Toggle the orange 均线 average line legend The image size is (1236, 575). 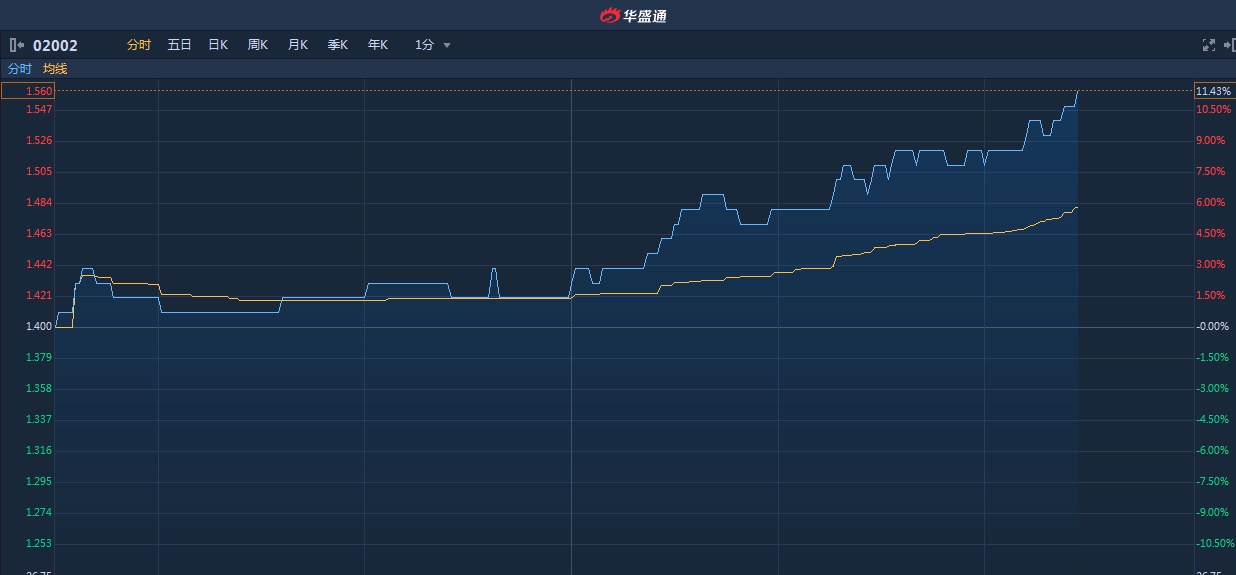[55, 69]
